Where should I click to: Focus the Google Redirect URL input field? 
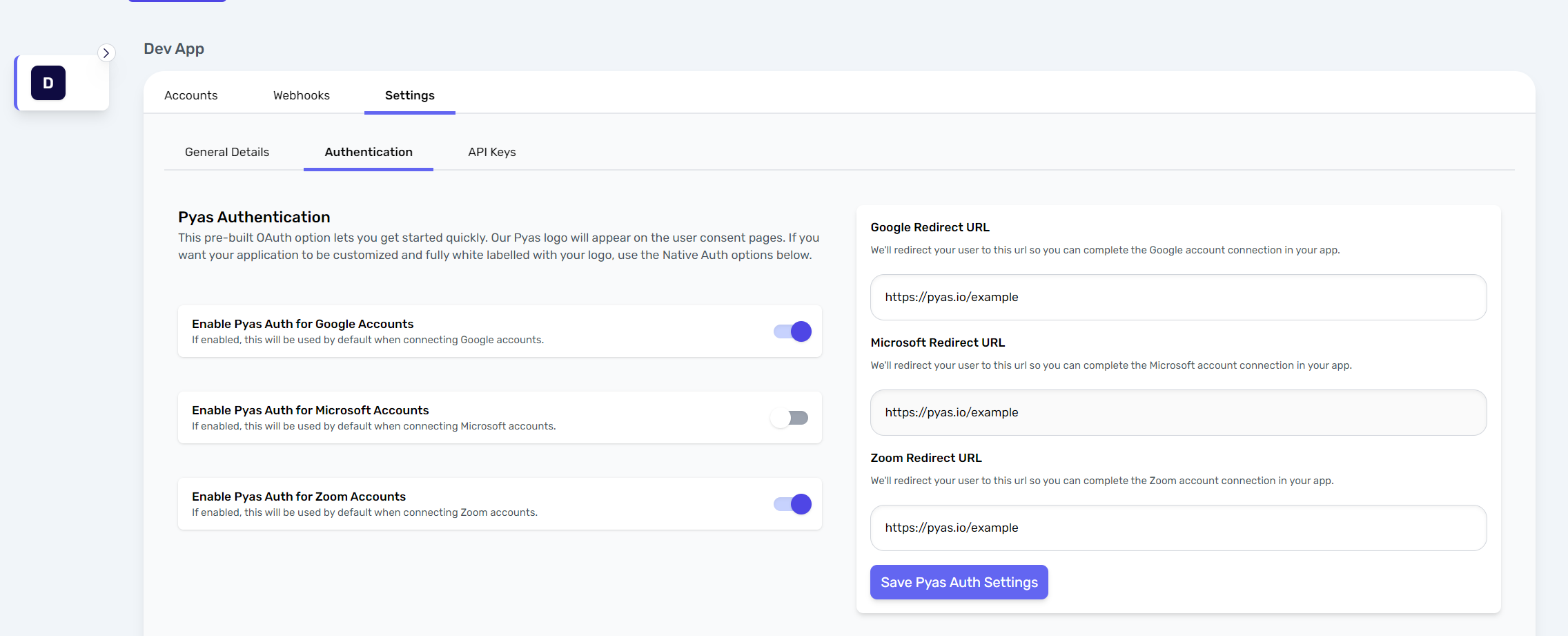(1177, 297)
